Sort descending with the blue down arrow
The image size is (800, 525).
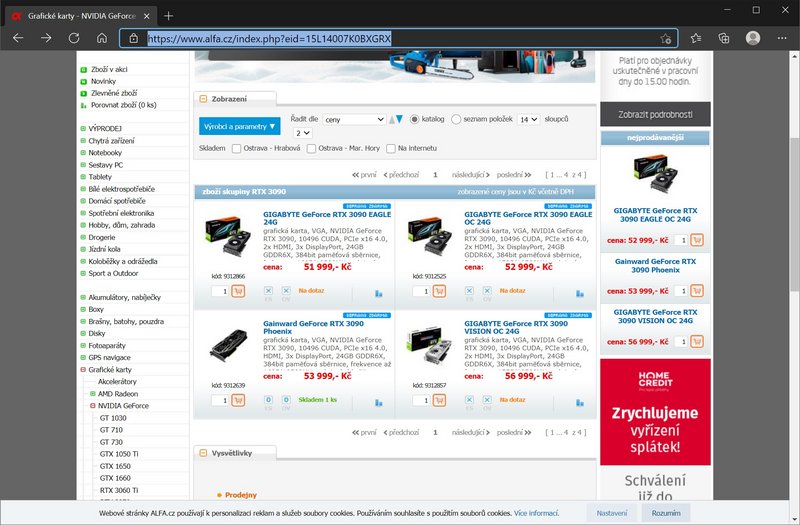point(399,119)
